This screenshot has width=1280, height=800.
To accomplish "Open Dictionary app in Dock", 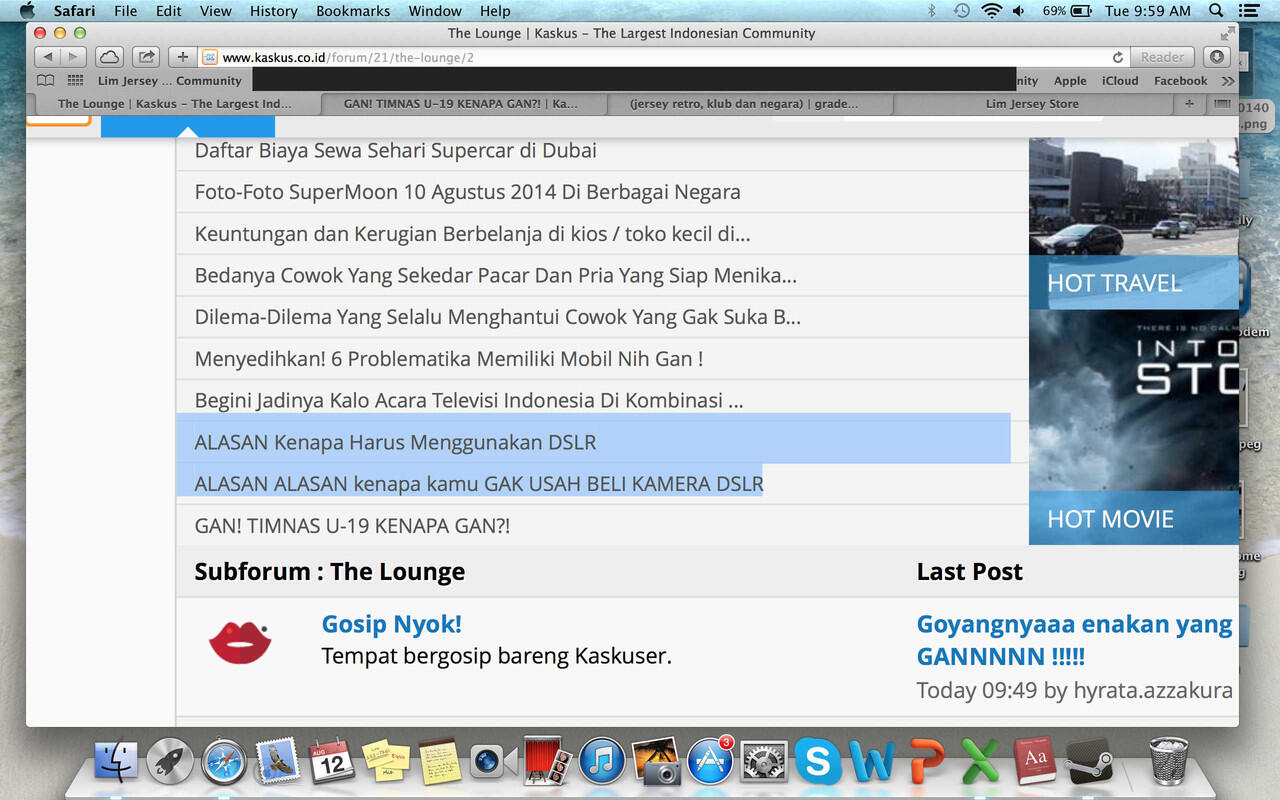I will 1034,763.
